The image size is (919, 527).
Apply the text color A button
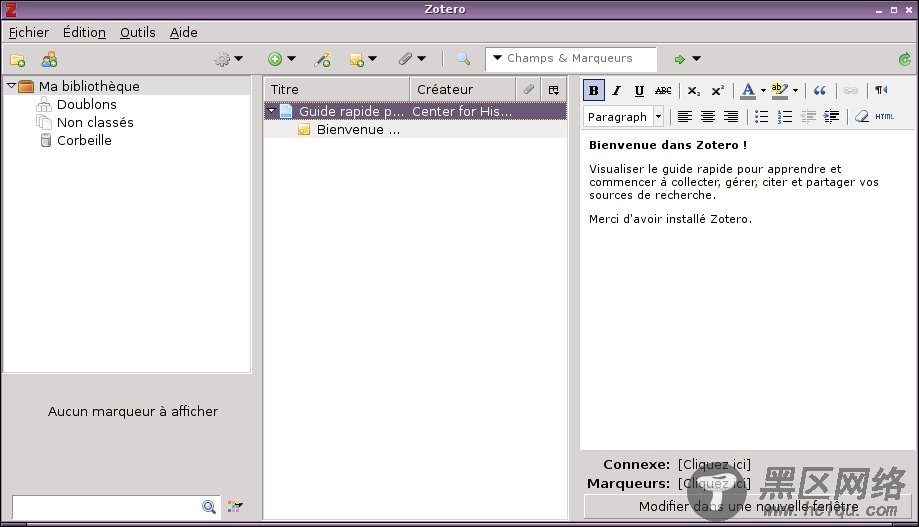coord(748,90)
